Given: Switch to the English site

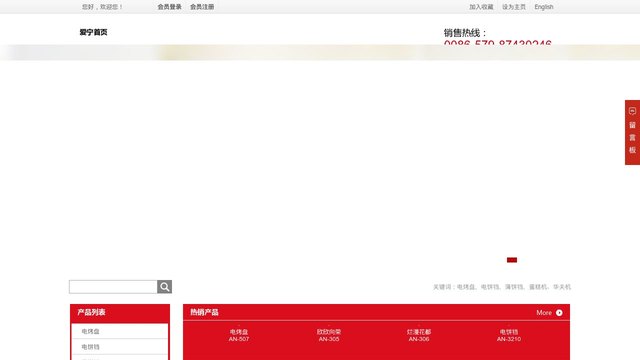Looking at the screenshot, I should tap(544, 7).
